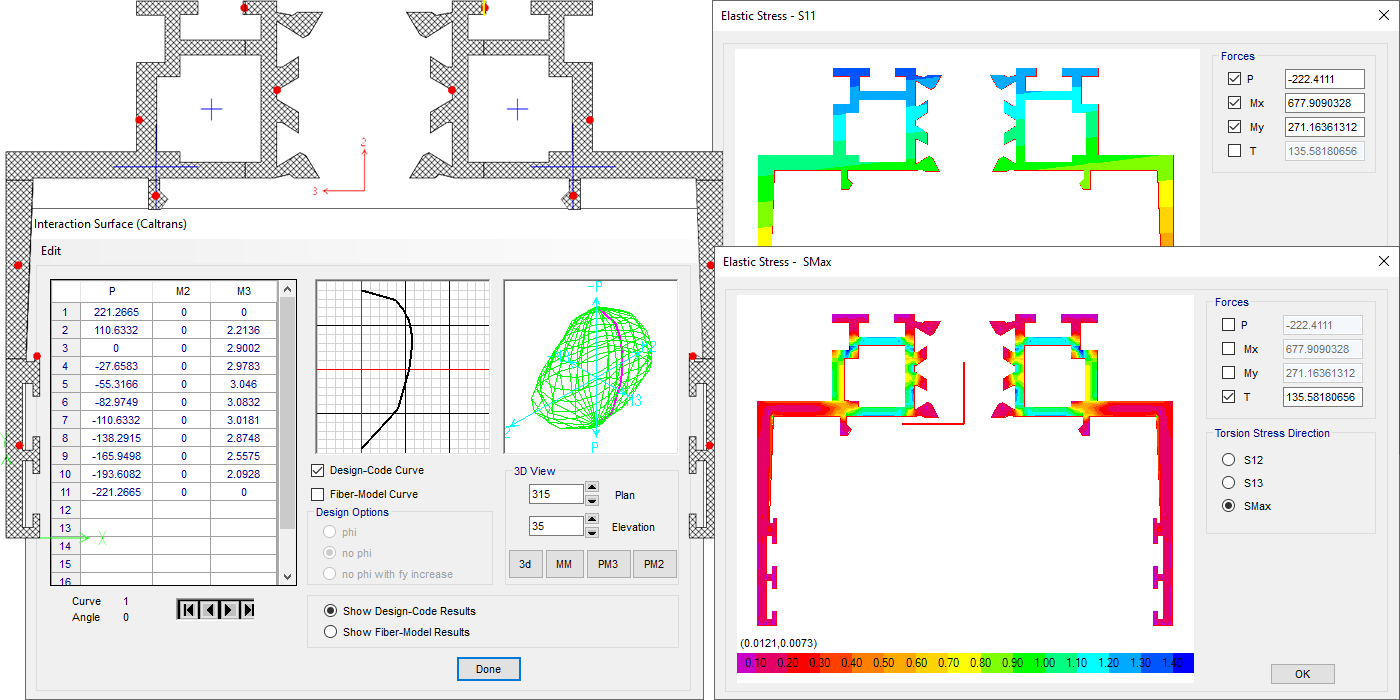This screenshot has width=1400, height=700.
Task: Decrease Plan angle with down arrow
Action: 591,500
